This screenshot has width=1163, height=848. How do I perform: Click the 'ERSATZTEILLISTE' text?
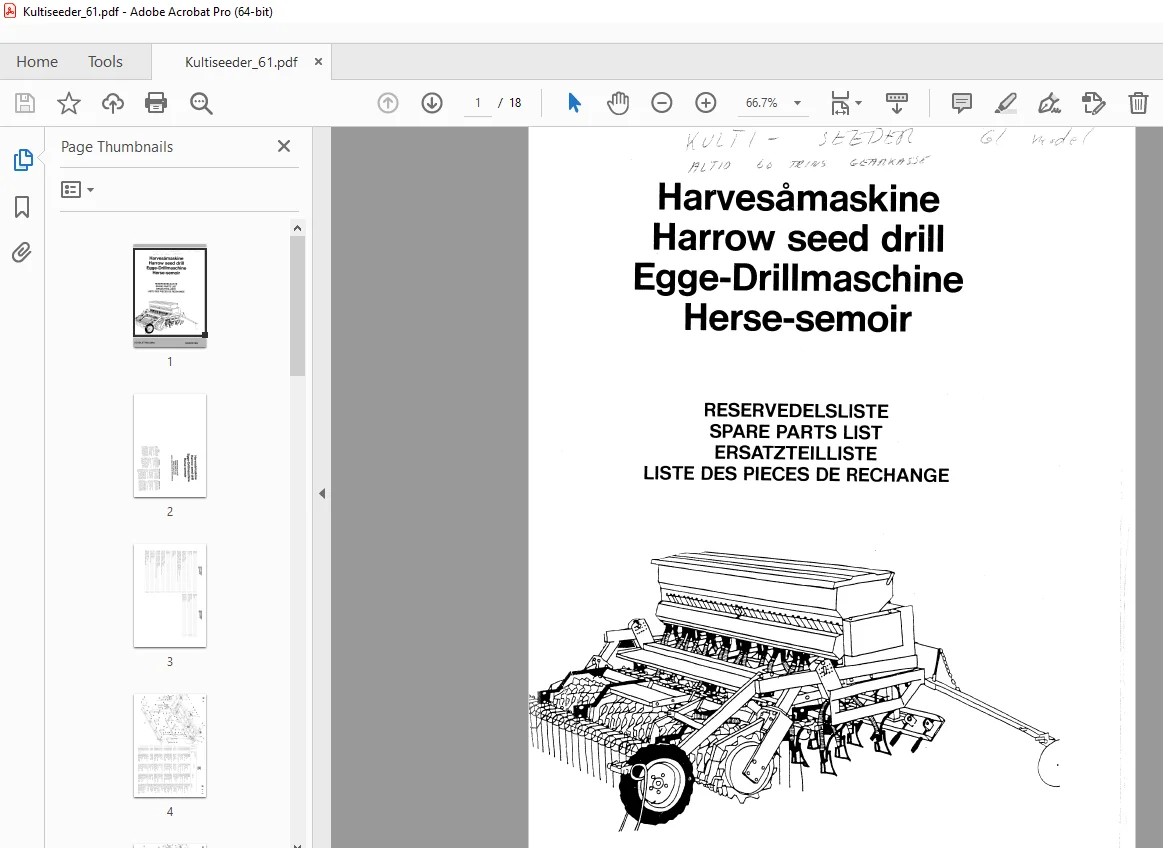(x=796, y=453)
